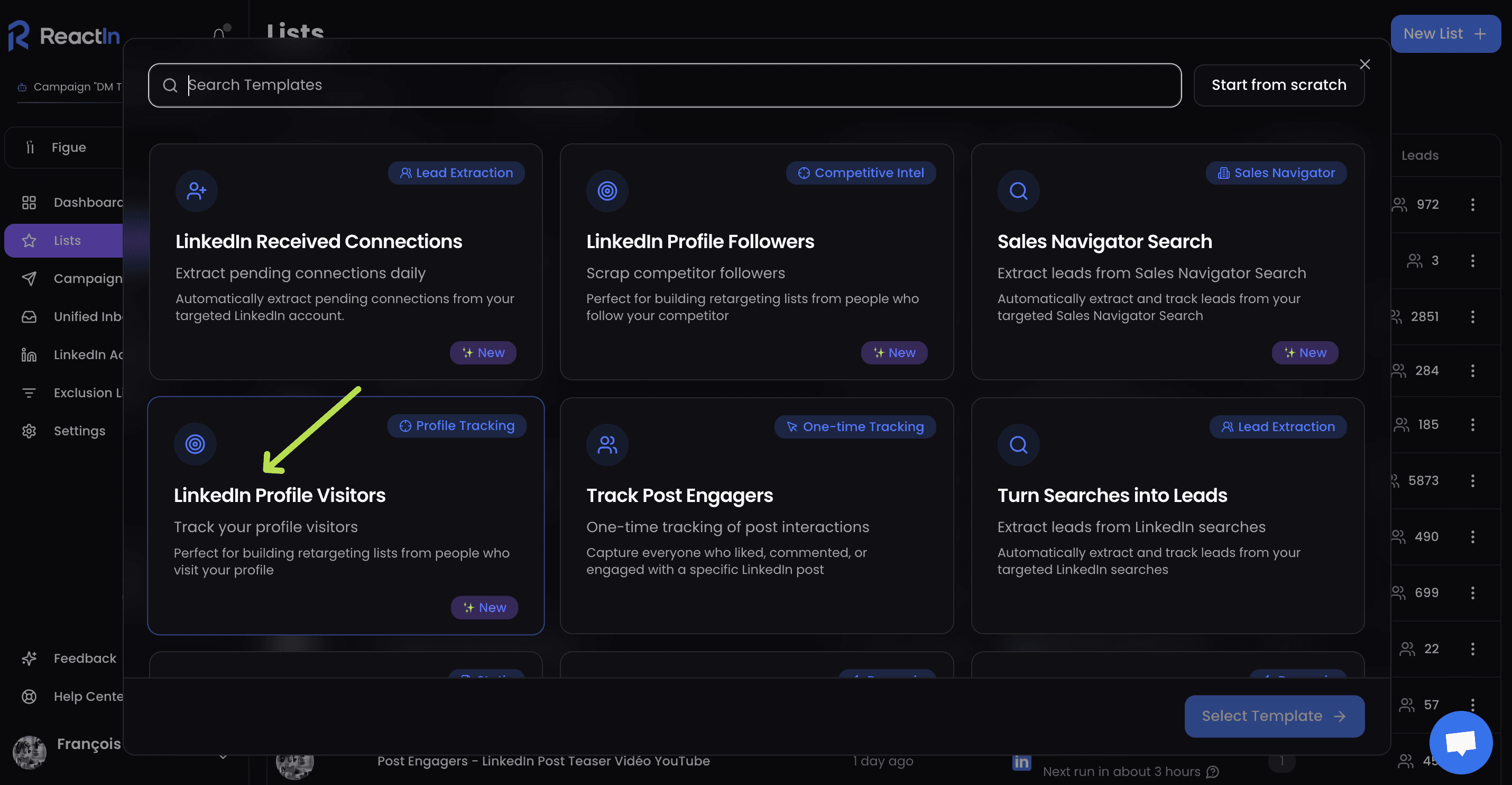The height and width of the screenshot is (785, 1512).
Task: Click the LinkedIn Received Connections card icon
Action: pos(197,191)
